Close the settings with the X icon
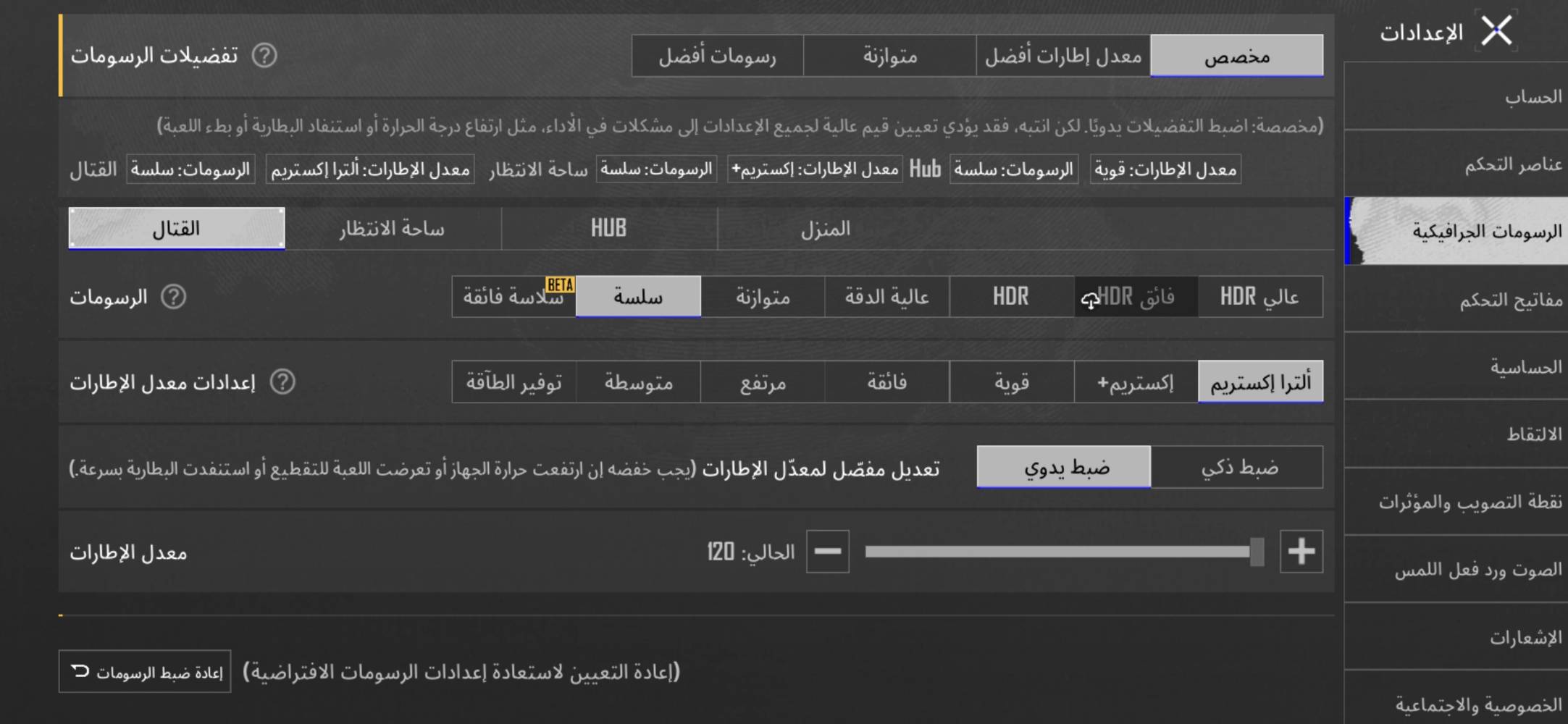The height and width of the screenshot is (724, 1568). (1496, 31)
